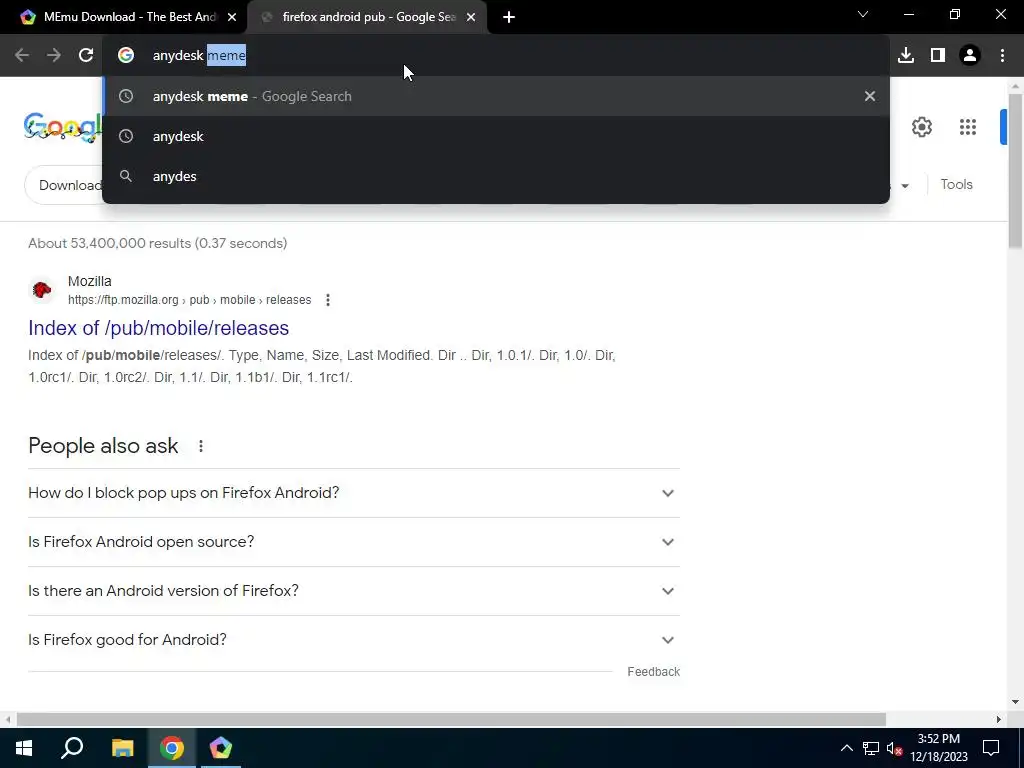
Task: Open 'People also ask' options menu
Action: 200,446
